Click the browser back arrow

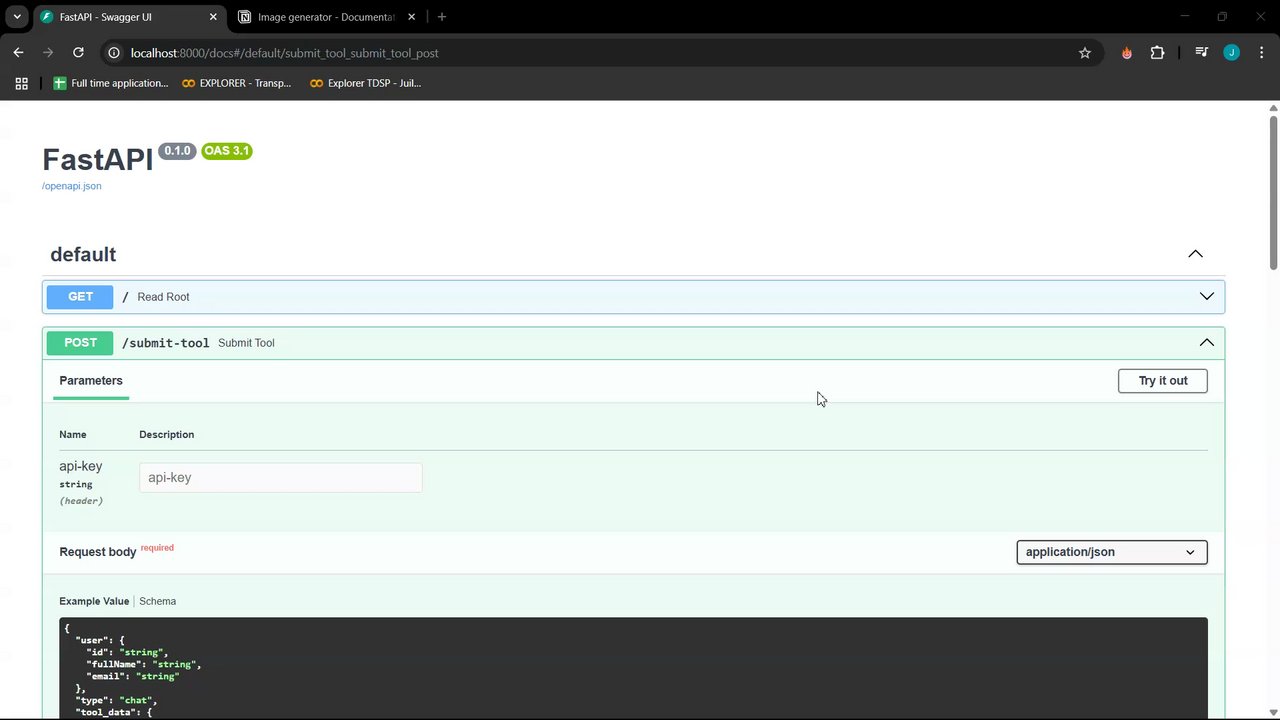pyautogui.click(x=18, y=53)
